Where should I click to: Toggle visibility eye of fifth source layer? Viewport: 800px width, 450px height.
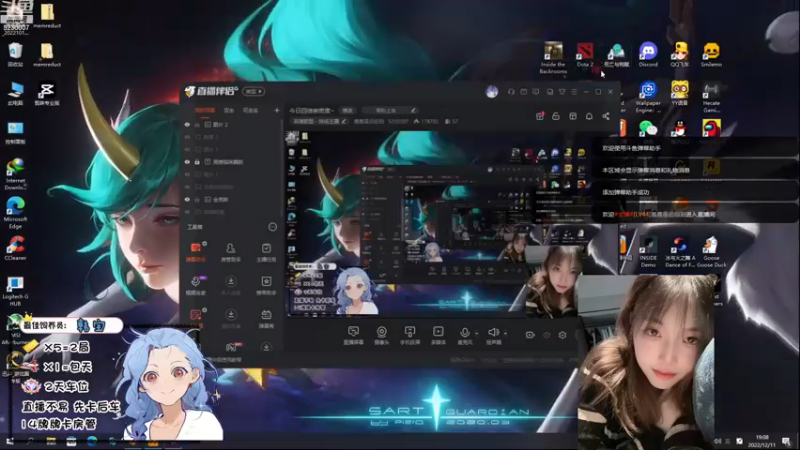point(187,174)
